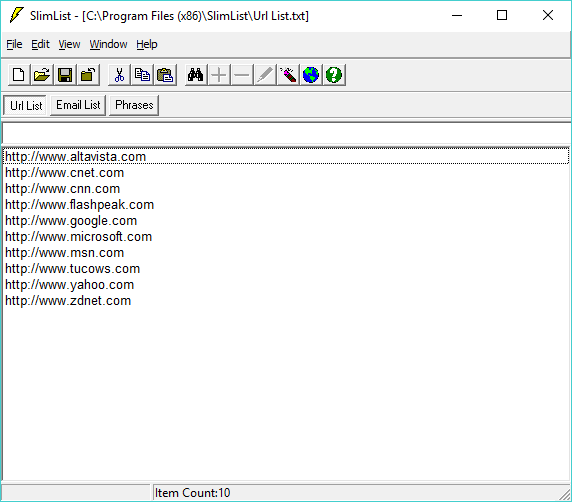Click the New document toolbar icon
The image size is (572, 502).
click(19, 75)
